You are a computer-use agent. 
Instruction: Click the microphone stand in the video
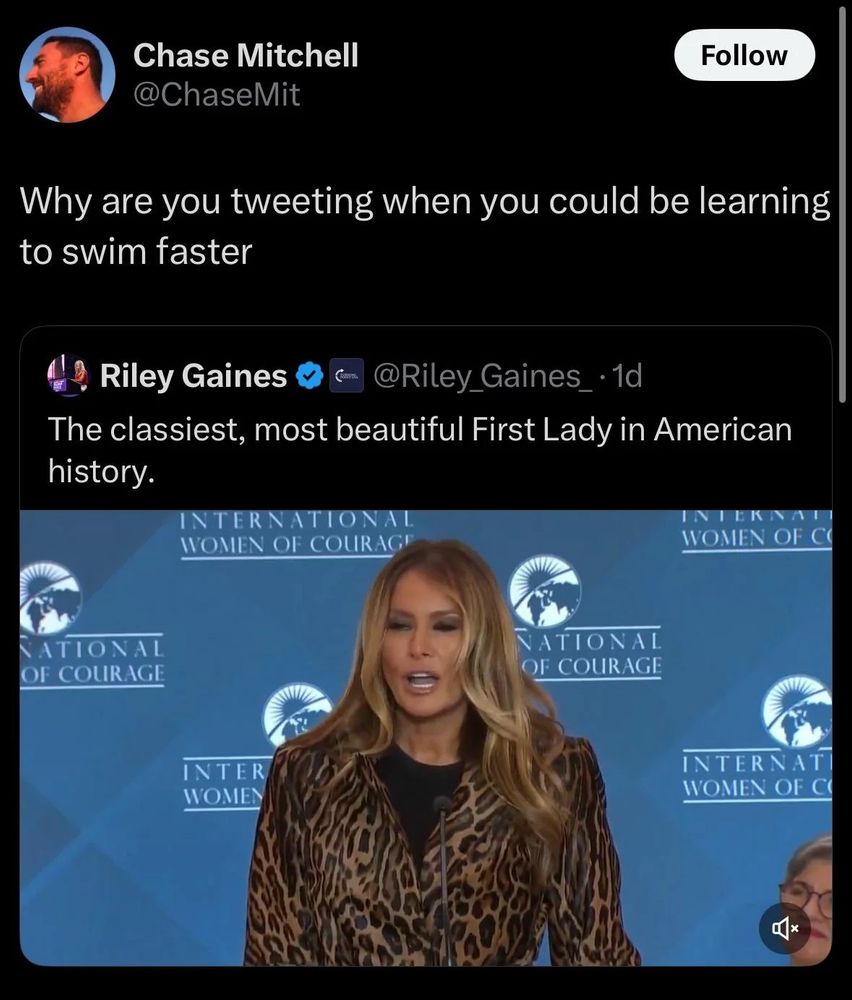click(x=444, y=880)
